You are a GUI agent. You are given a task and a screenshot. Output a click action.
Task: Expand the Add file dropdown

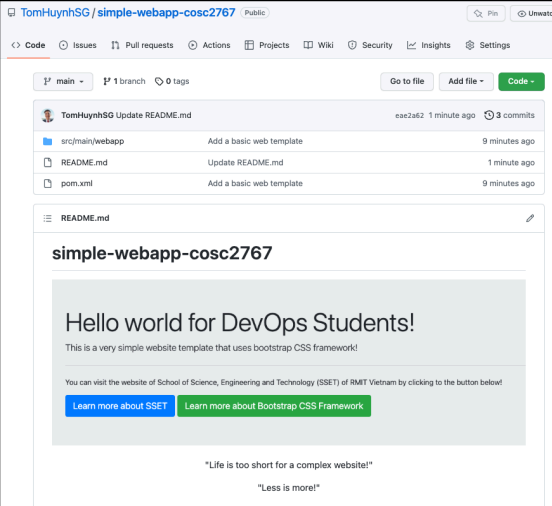point(466,81)
